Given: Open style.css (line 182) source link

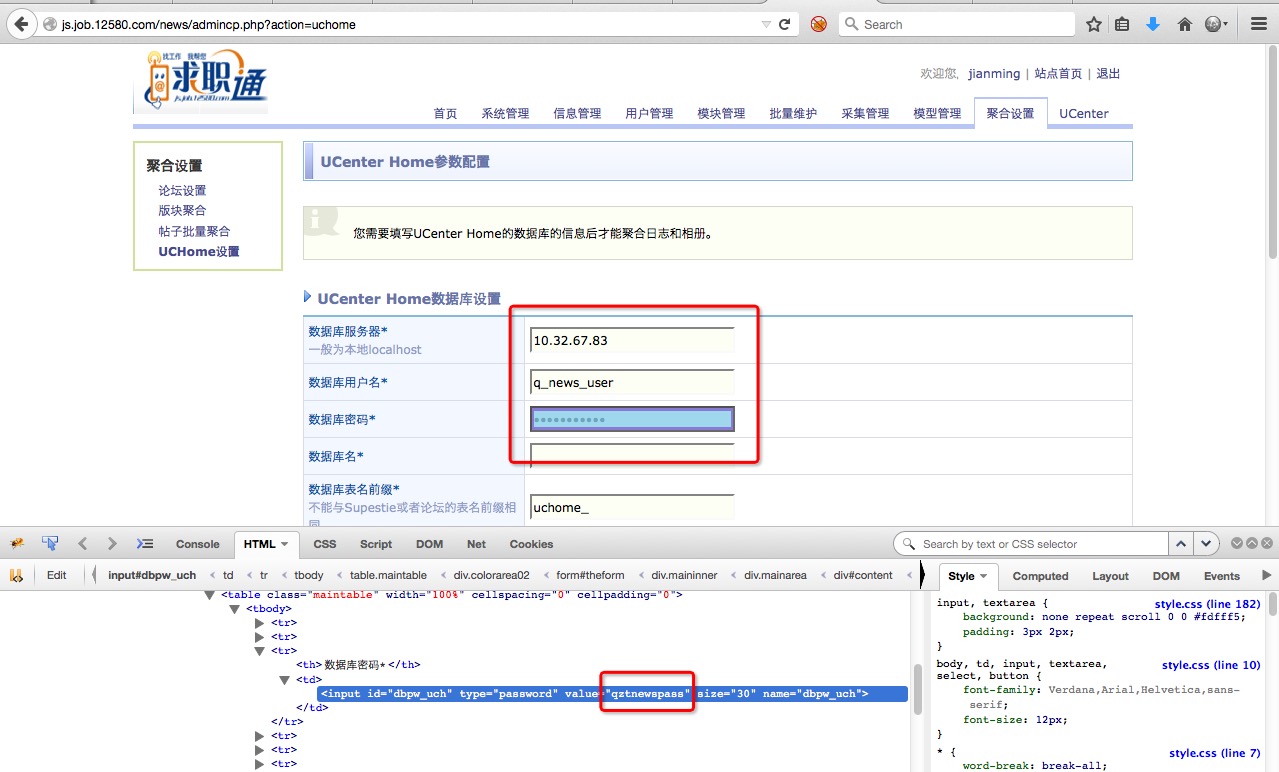Looking at the screenshot, I should tap(1207, 603).
